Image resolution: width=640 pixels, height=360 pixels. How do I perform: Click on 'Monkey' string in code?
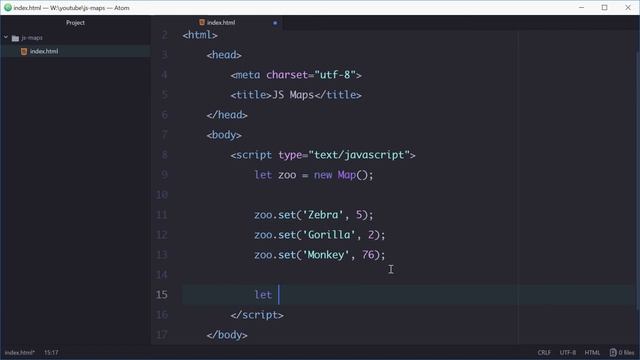click(x=326, y=255)
